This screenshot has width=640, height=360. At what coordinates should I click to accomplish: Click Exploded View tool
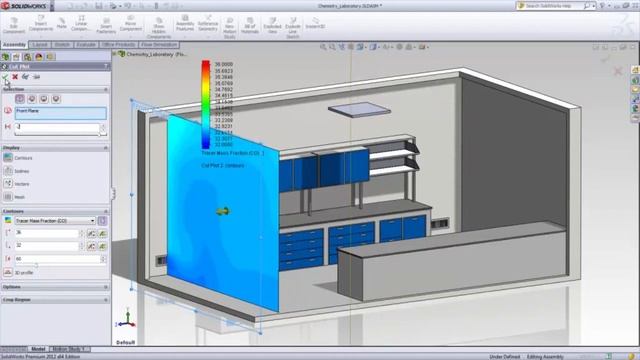click(272, 25)
